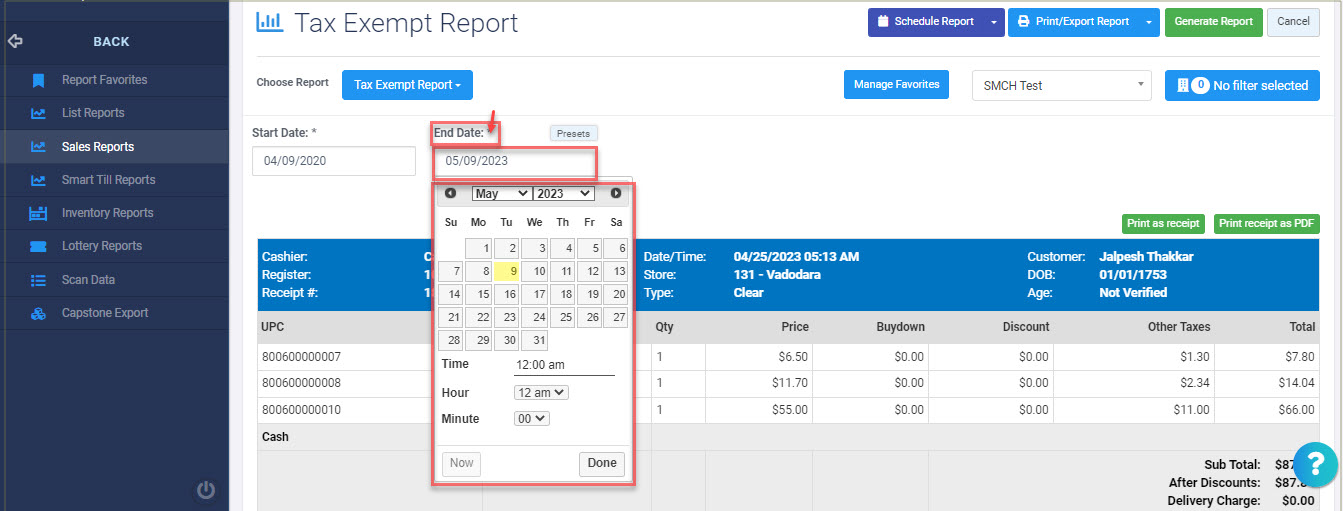Screen dimensions: 1343x511
Task: Open Tax Exempt Report chooser dropdown
Action: click(407, 85)
